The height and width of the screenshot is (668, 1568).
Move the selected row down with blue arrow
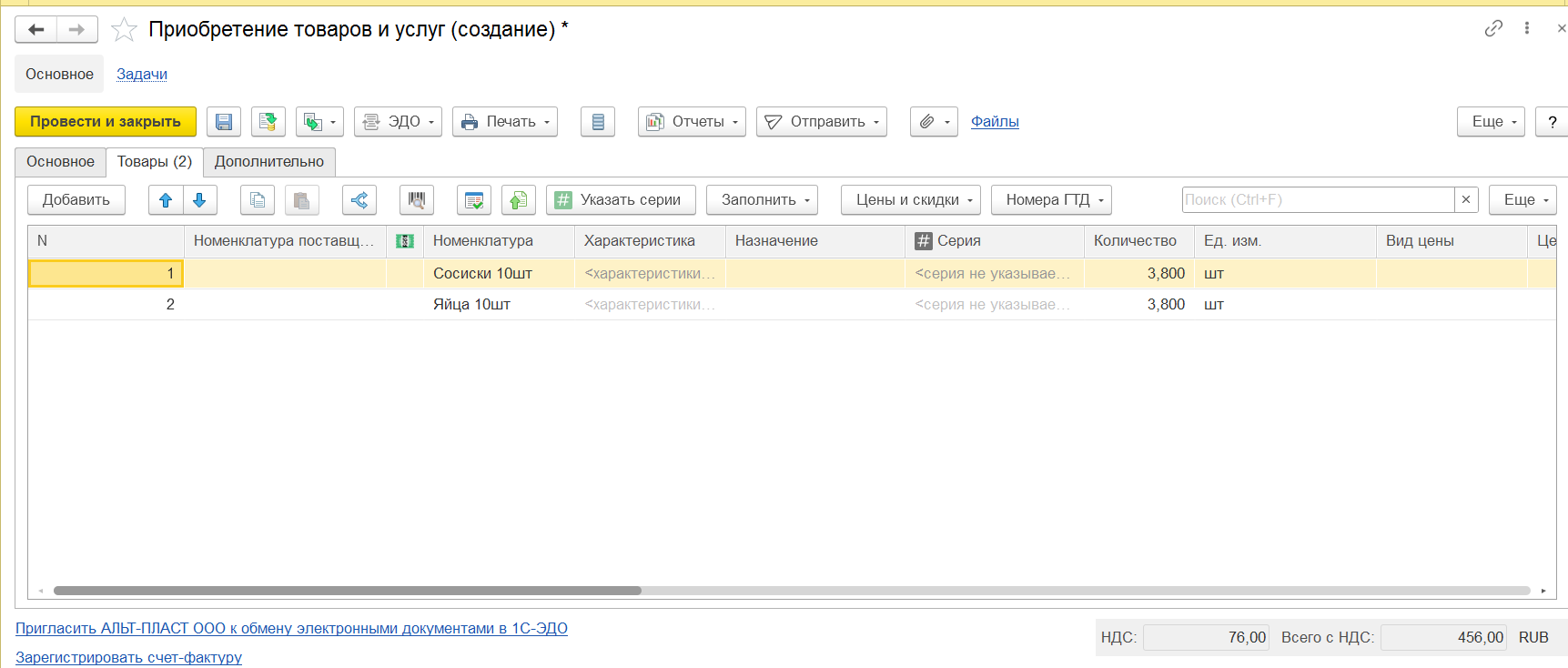pyautogui.click(x=200, y=200)
